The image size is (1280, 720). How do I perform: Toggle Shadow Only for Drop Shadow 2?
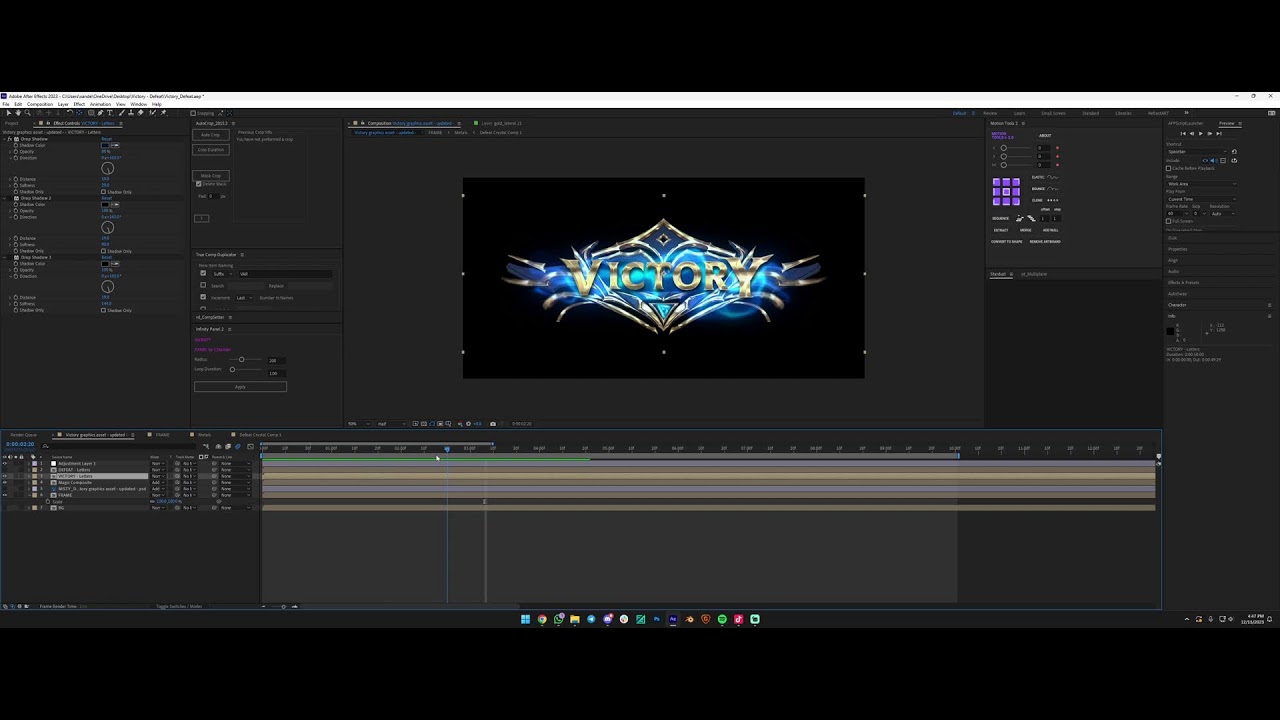point(104,251)
